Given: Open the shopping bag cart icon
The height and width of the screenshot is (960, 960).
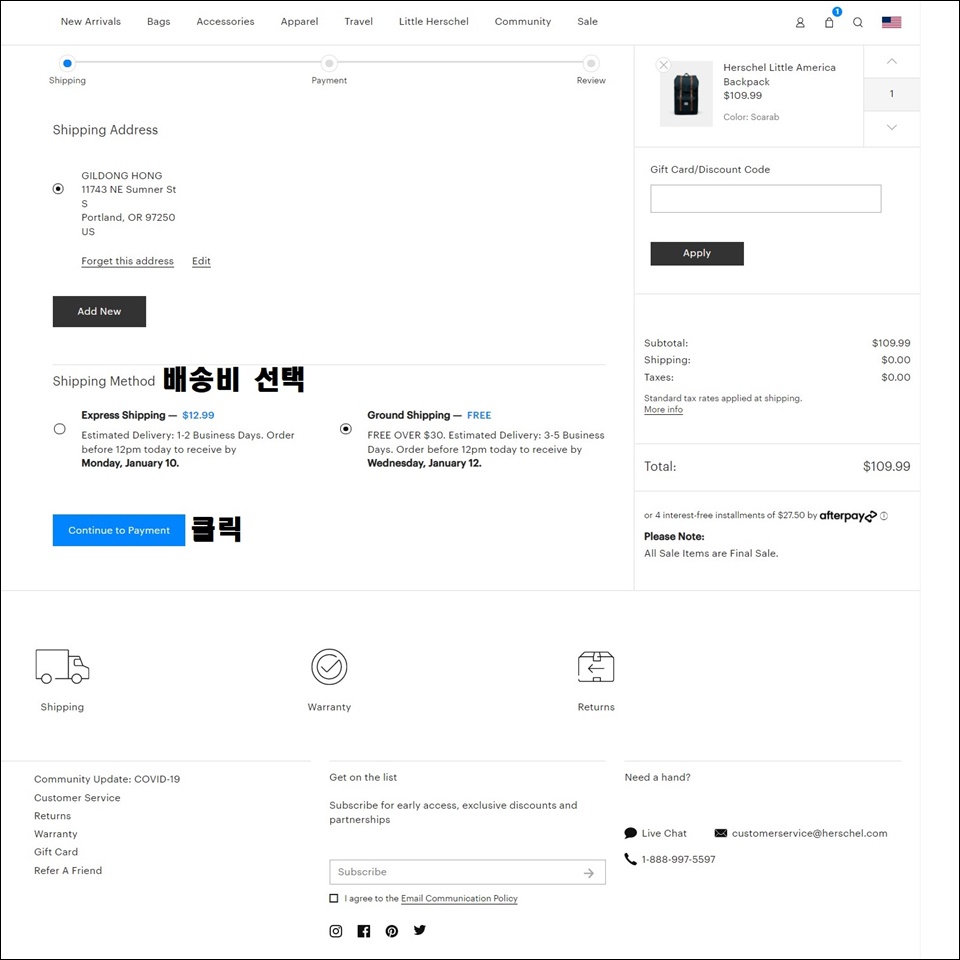Looking at the screenshot, I should click(829, 23).
